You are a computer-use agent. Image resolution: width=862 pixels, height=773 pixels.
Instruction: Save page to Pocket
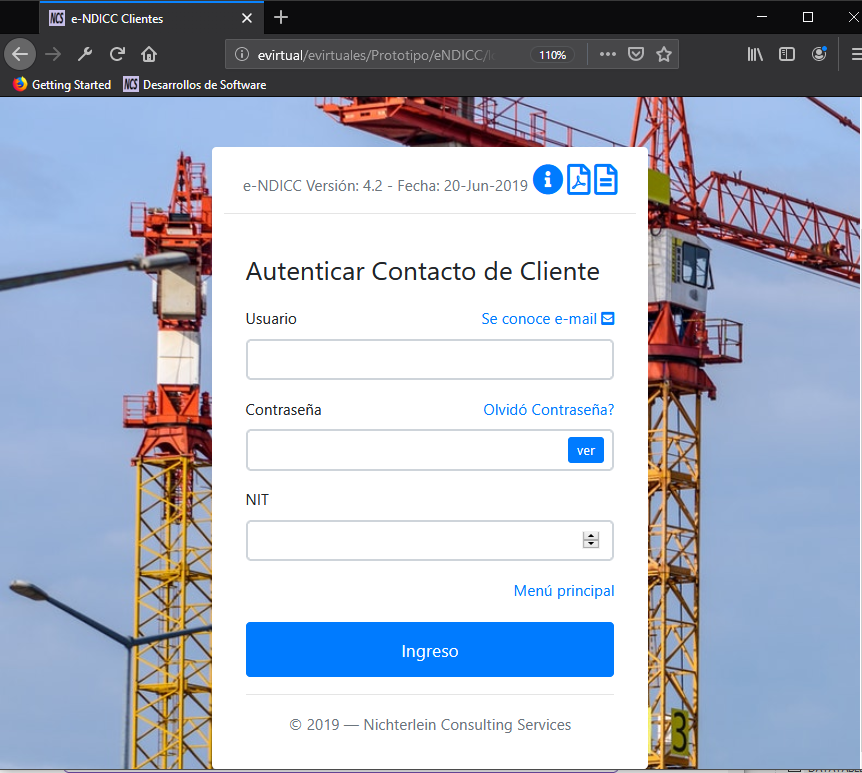(x=635, y=54)
